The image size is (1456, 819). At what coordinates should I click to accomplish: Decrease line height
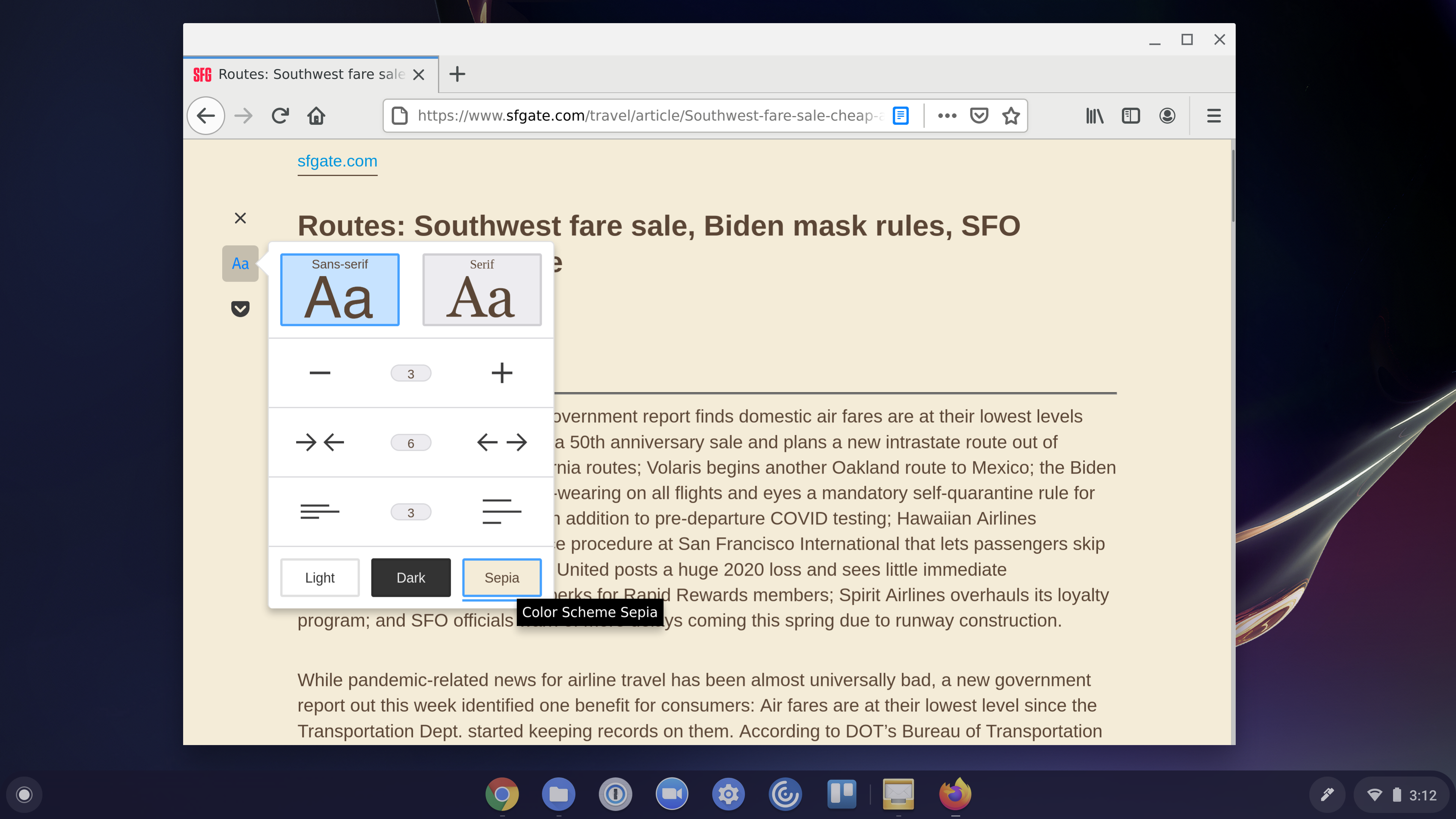click(x=320, y=512)
